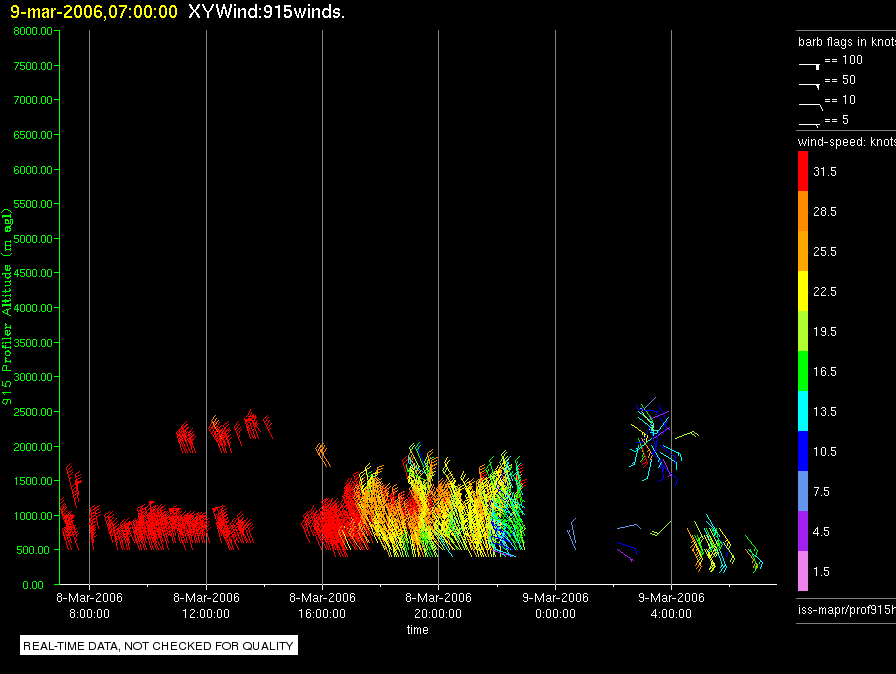Screen dimensions: 896x674
Task: Click the == 100 barb legend value
Action: point(843,60)
